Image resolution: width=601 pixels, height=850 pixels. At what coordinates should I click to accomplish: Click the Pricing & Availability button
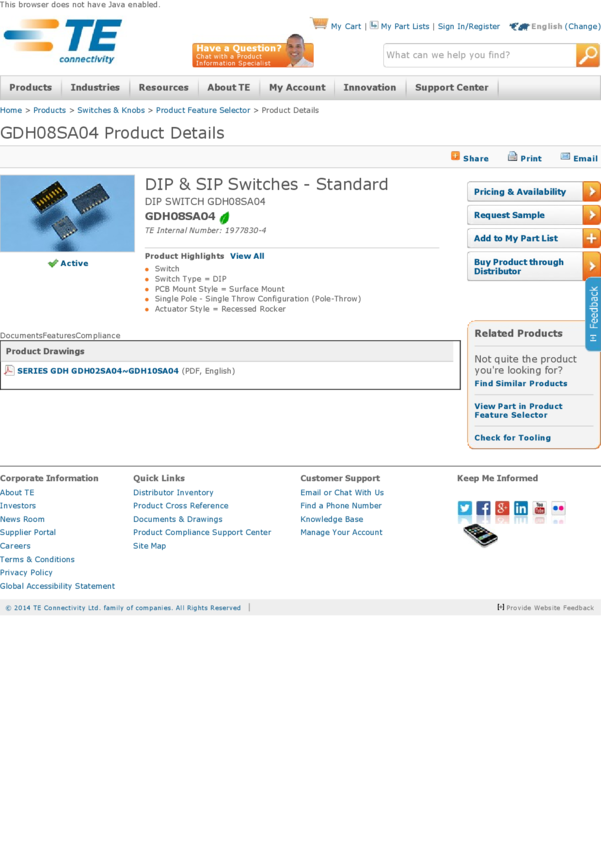(x=534, y=191)
